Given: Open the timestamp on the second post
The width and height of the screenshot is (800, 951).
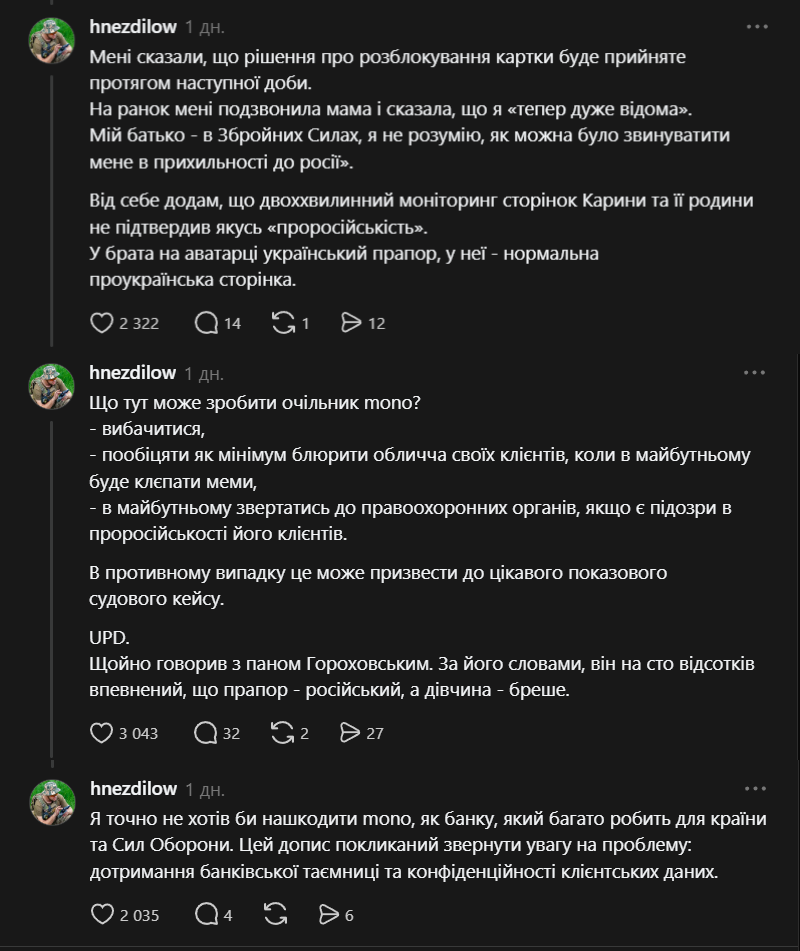Looking at the screenshot, I should (204, 373).
